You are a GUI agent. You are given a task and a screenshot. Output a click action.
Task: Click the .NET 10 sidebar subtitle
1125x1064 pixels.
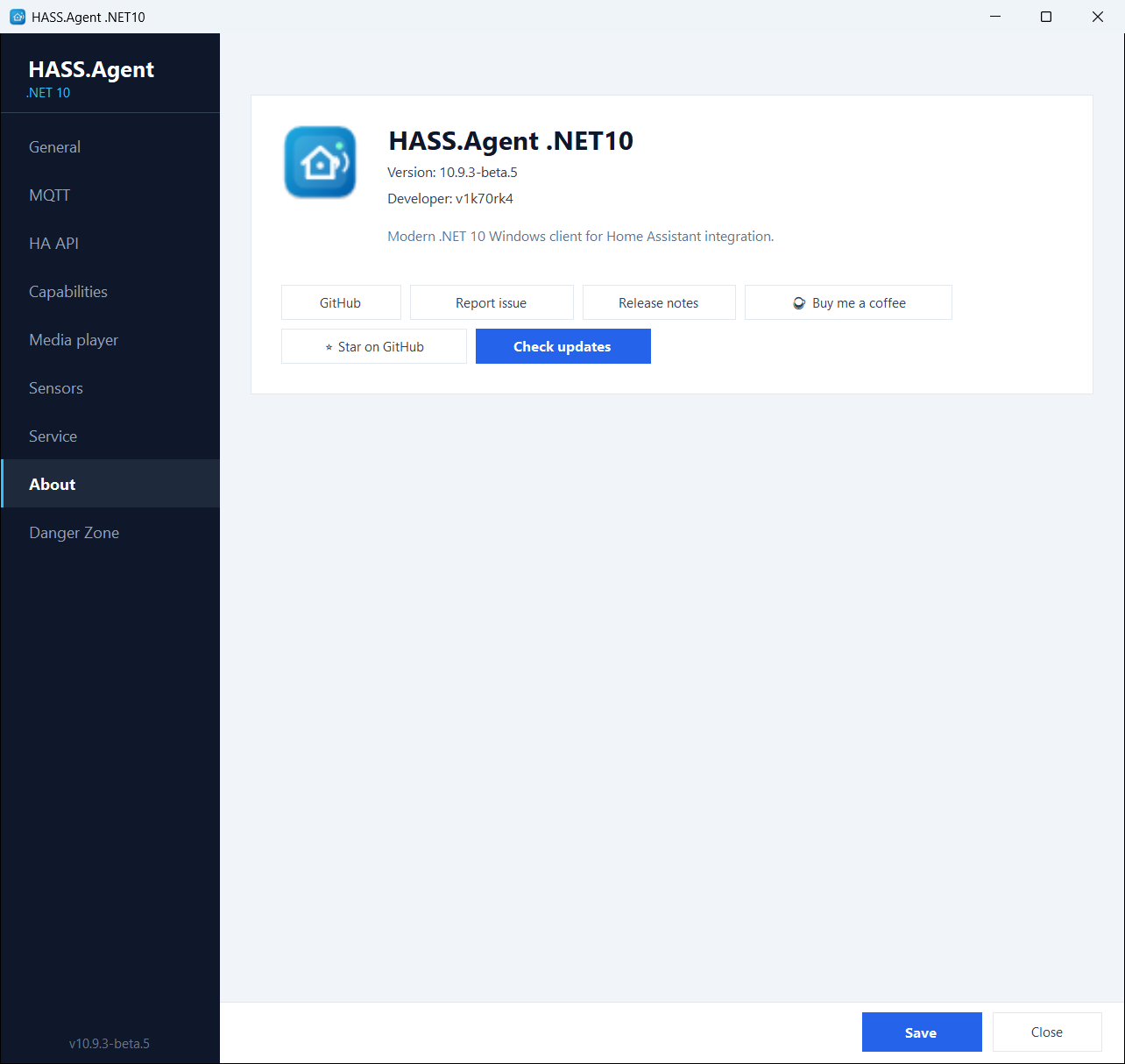coord(48,93)
